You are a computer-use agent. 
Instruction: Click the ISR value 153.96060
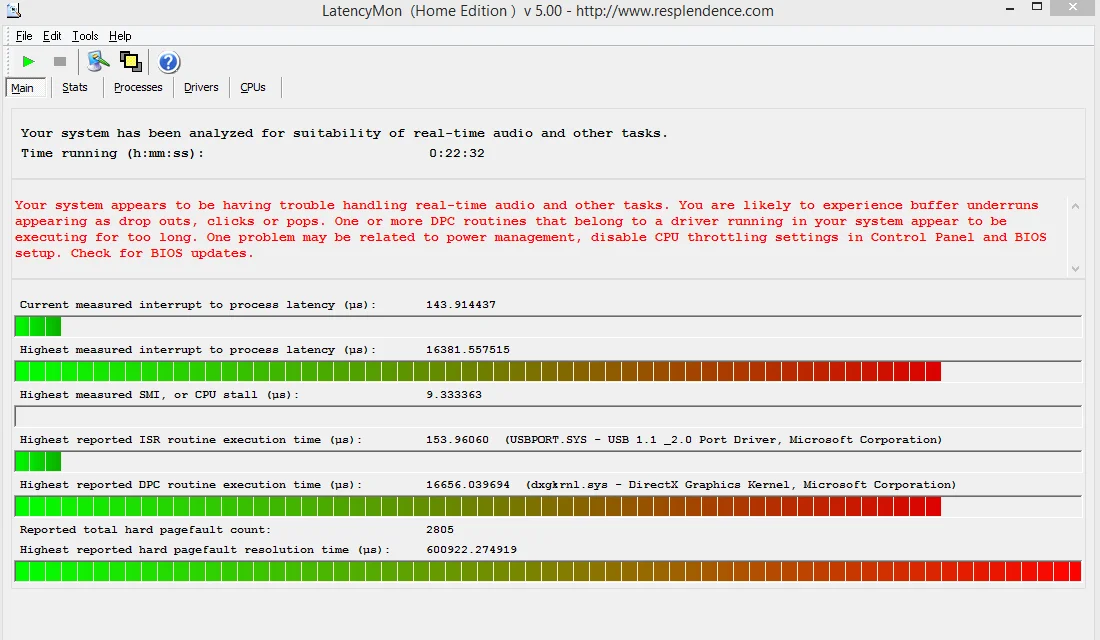coord(457,439)
